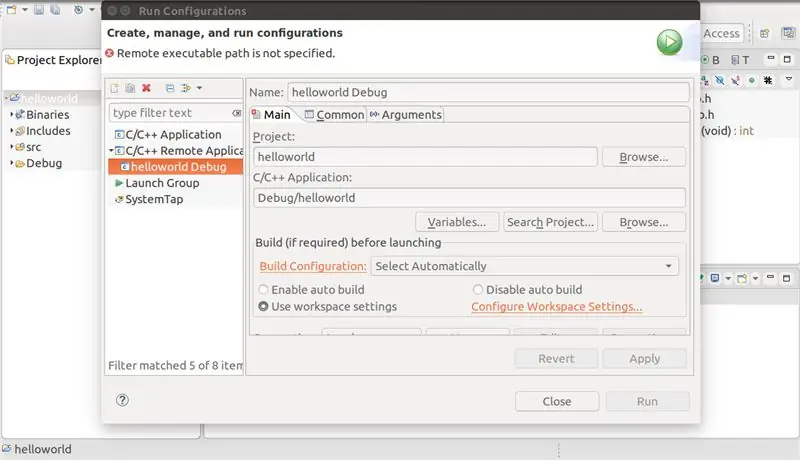Viewport: 800px width, 460px height.
Task: Click the New icon in the Eclipse main toolbar
Action: [12, 10]
